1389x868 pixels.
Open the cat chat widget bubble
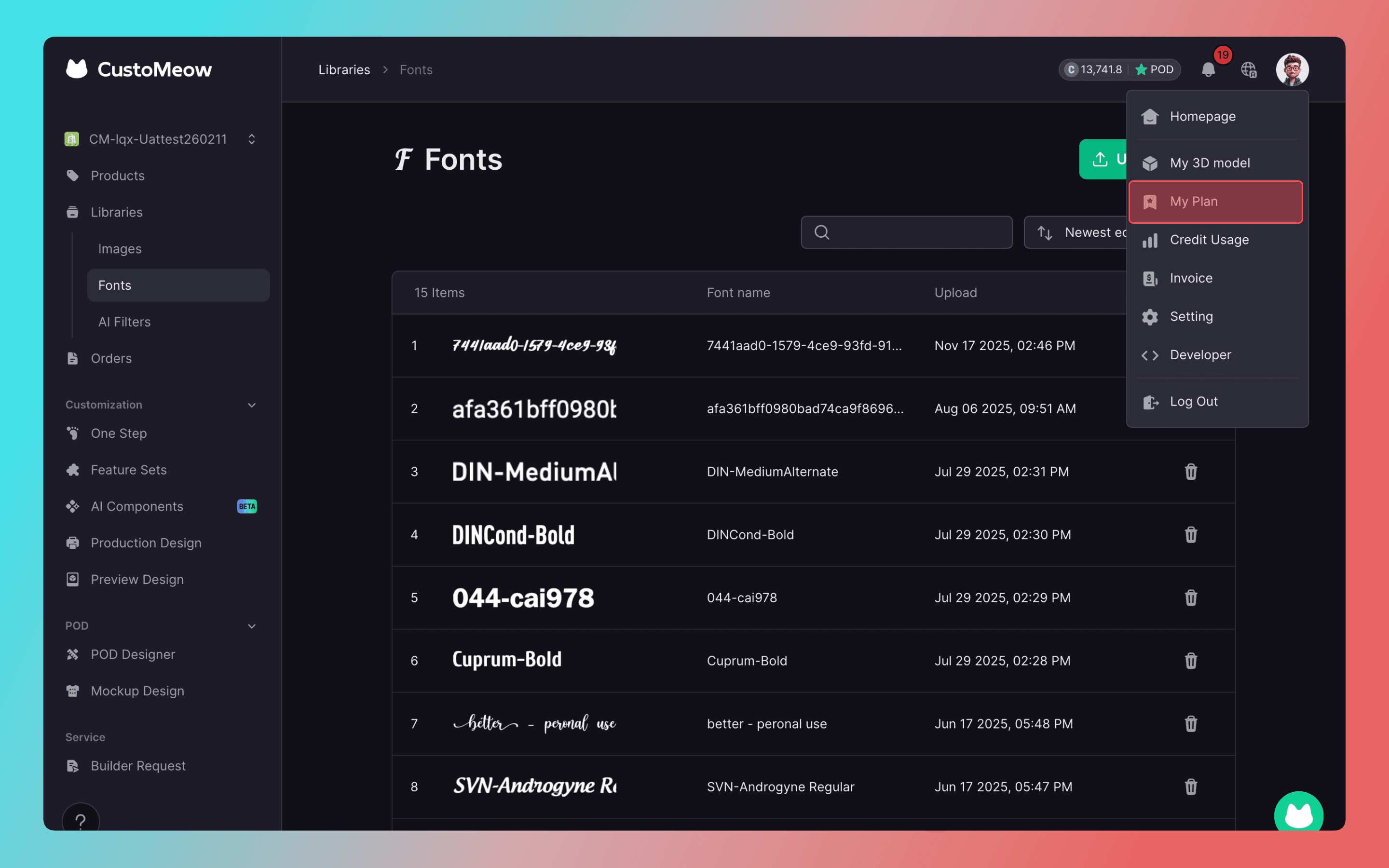[x=1298, y=815]
